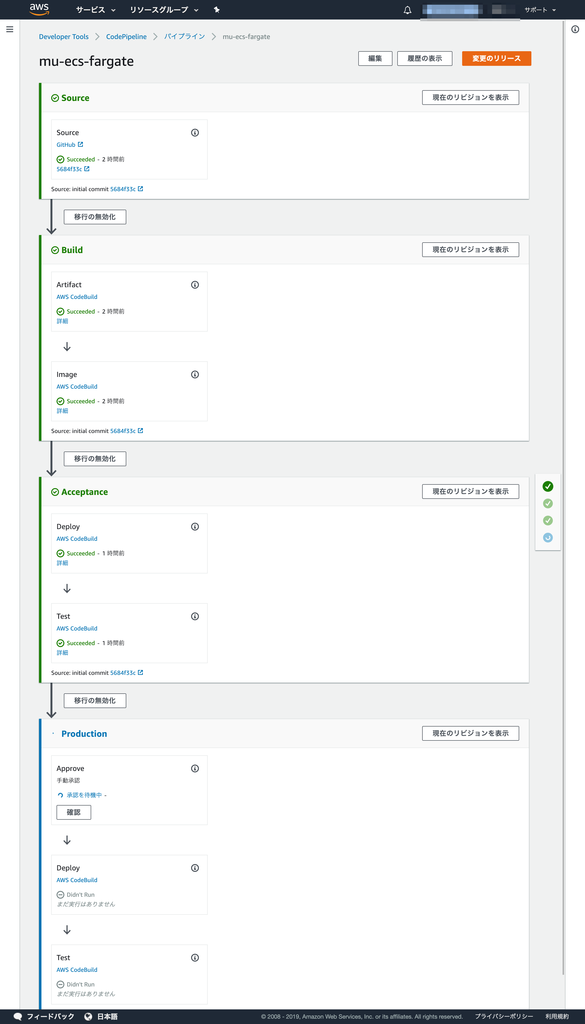The width and height of the screenshot is (585, 1024).
Task: Show info for the Acceptance Test action
Action: (195, 616)
